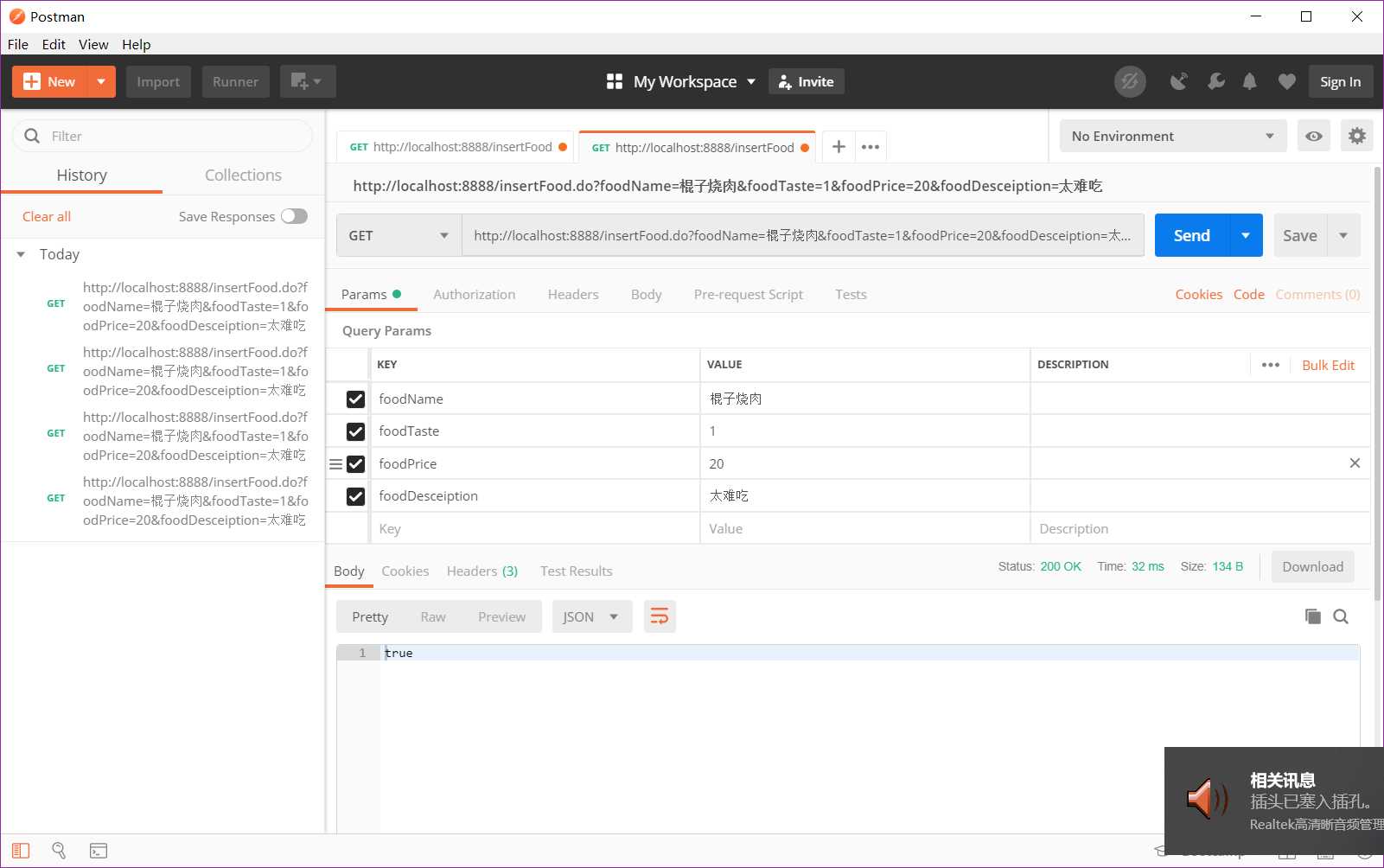
Task: Open the Help menu
Action: [136, 44]
